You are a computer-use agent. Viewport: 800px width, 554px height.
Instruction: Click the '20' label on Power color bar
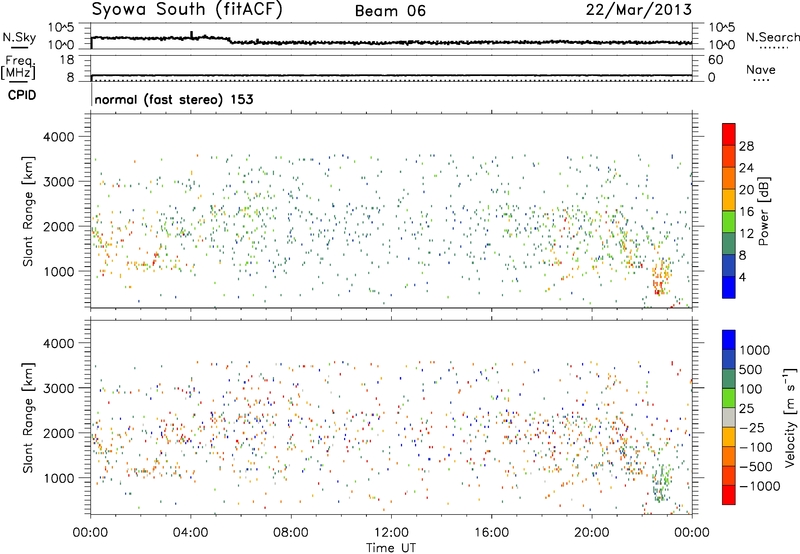coord(746,190)
